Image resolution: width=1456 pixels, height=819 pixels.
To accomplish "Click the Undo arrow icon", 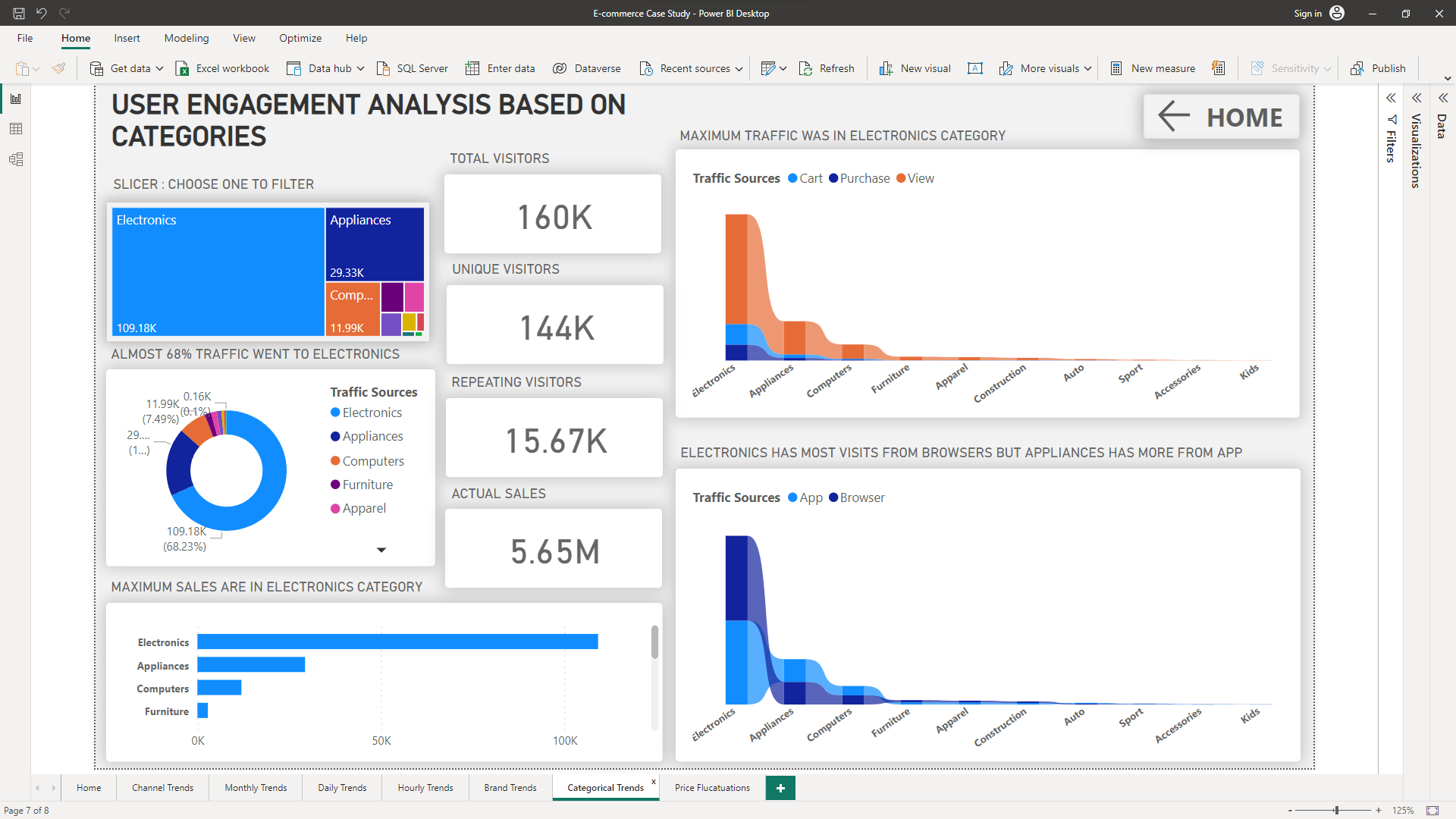I will pyautogui.click(x=42, y=13).
